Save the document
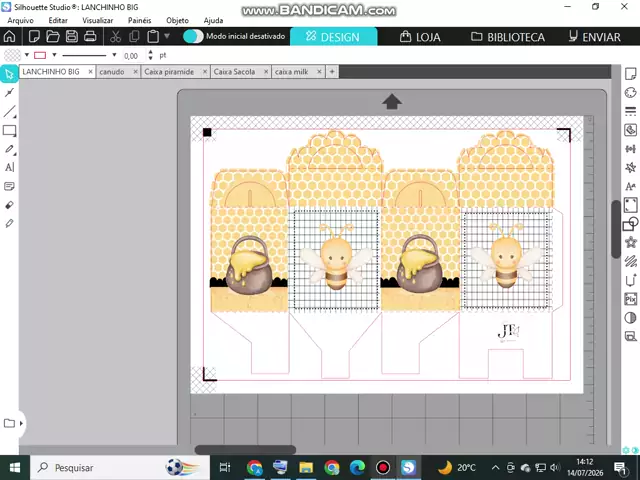640x480 pixels. (x=72, y=36)
